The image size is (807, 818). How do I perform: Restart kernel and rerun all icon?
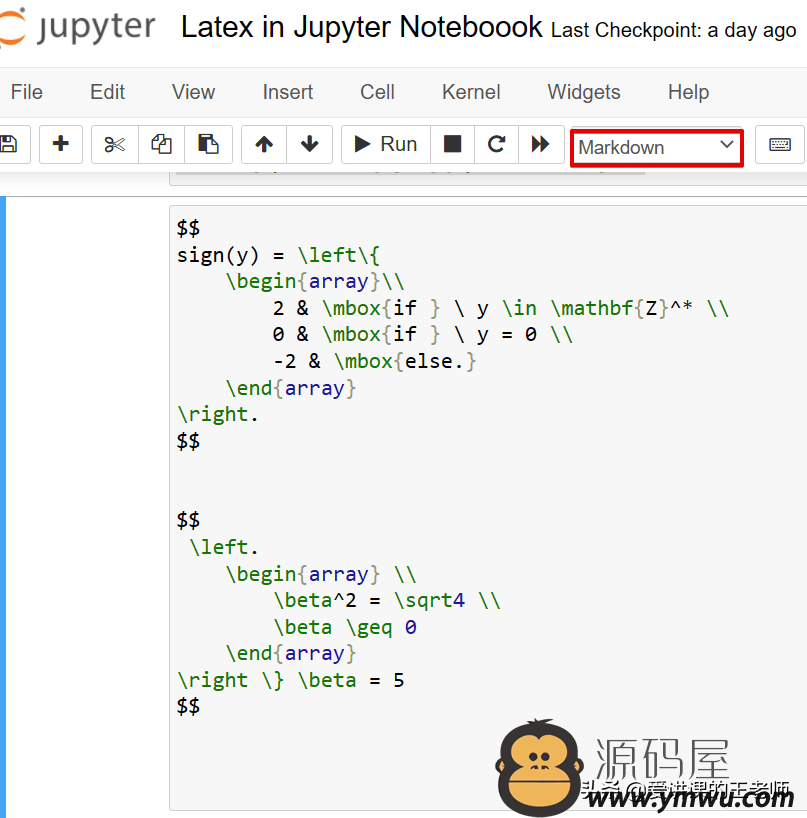tap(541, 144)
